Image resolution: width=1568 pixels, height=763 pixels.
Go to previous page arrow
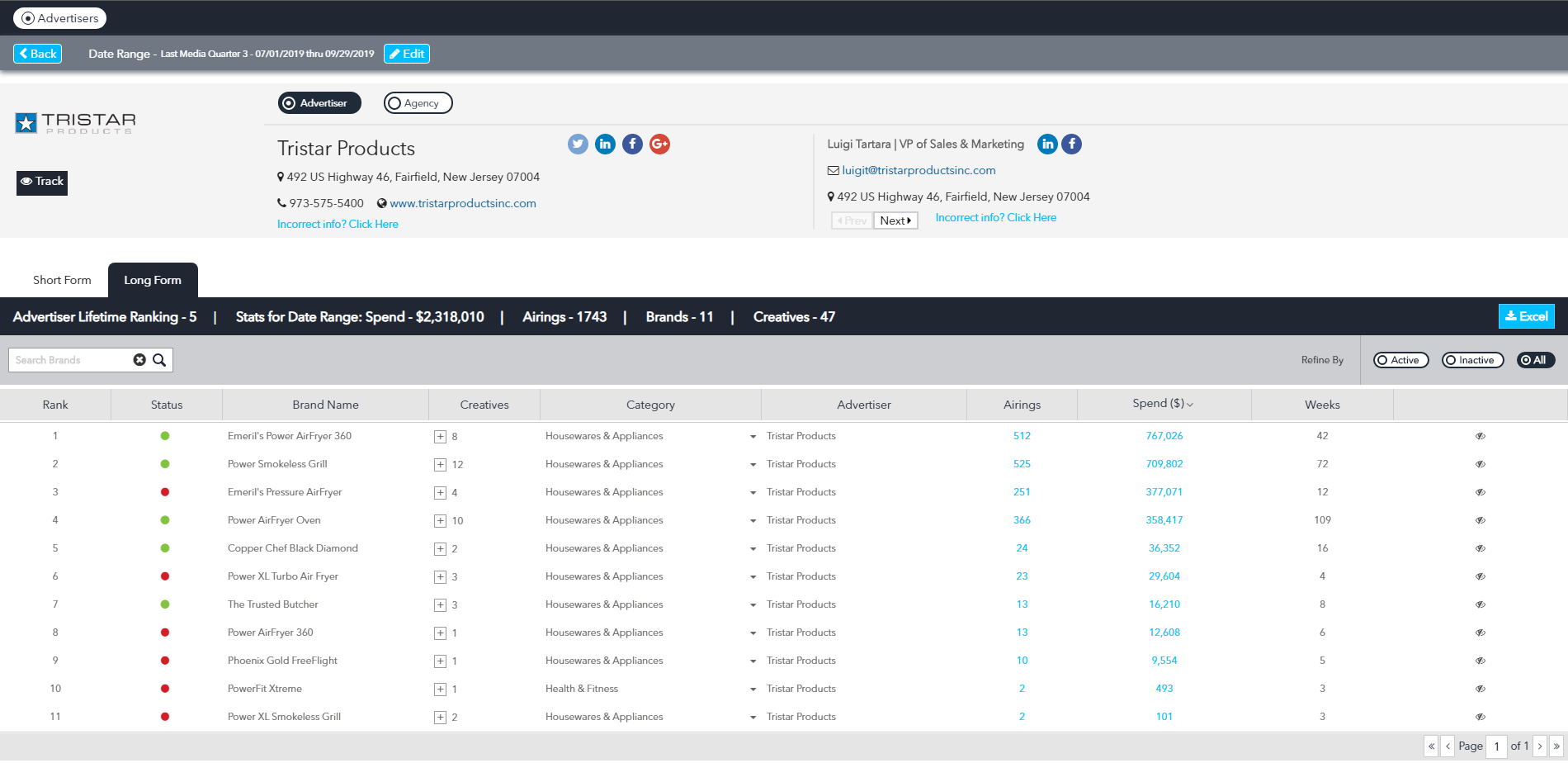point(1448,746)
